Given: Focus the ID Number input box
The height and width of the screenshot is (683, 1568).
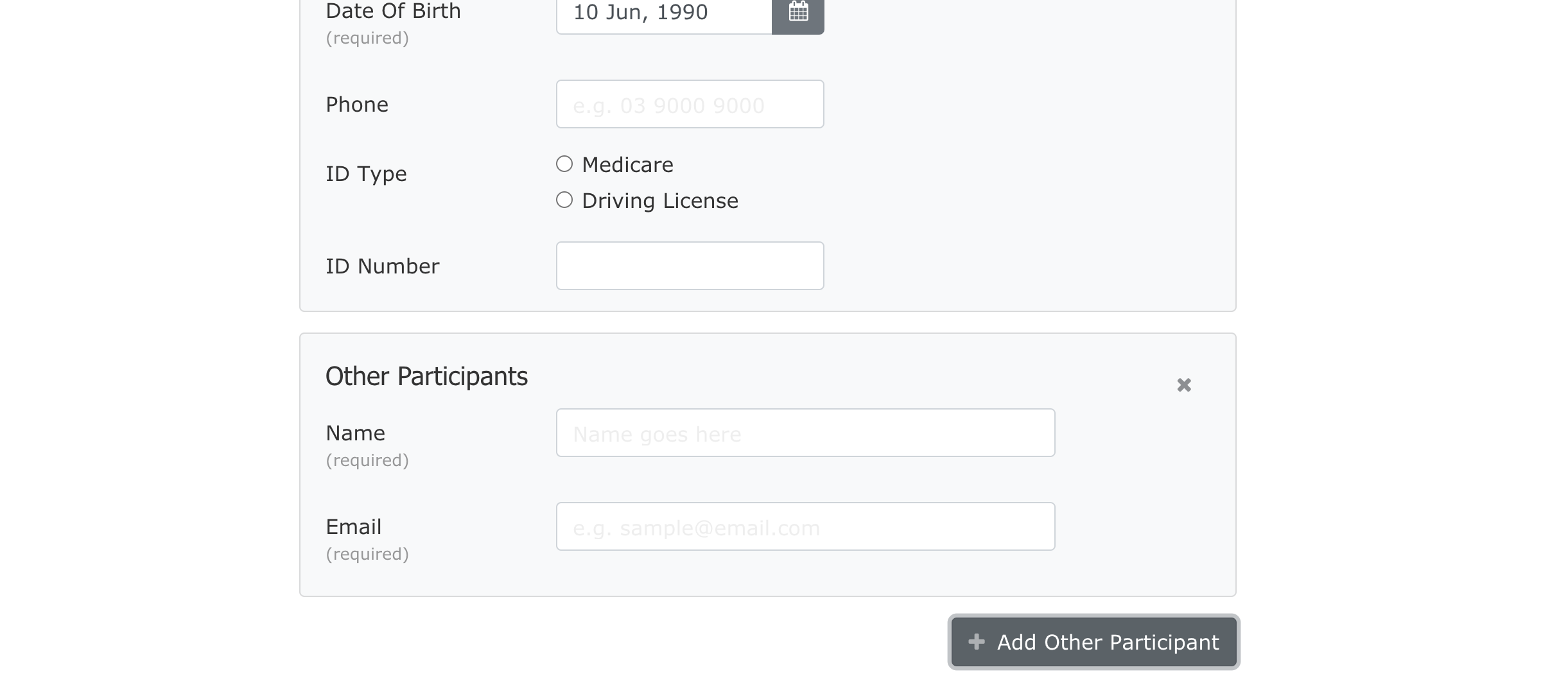Looking at the screenshot, I should click(690, 266).
